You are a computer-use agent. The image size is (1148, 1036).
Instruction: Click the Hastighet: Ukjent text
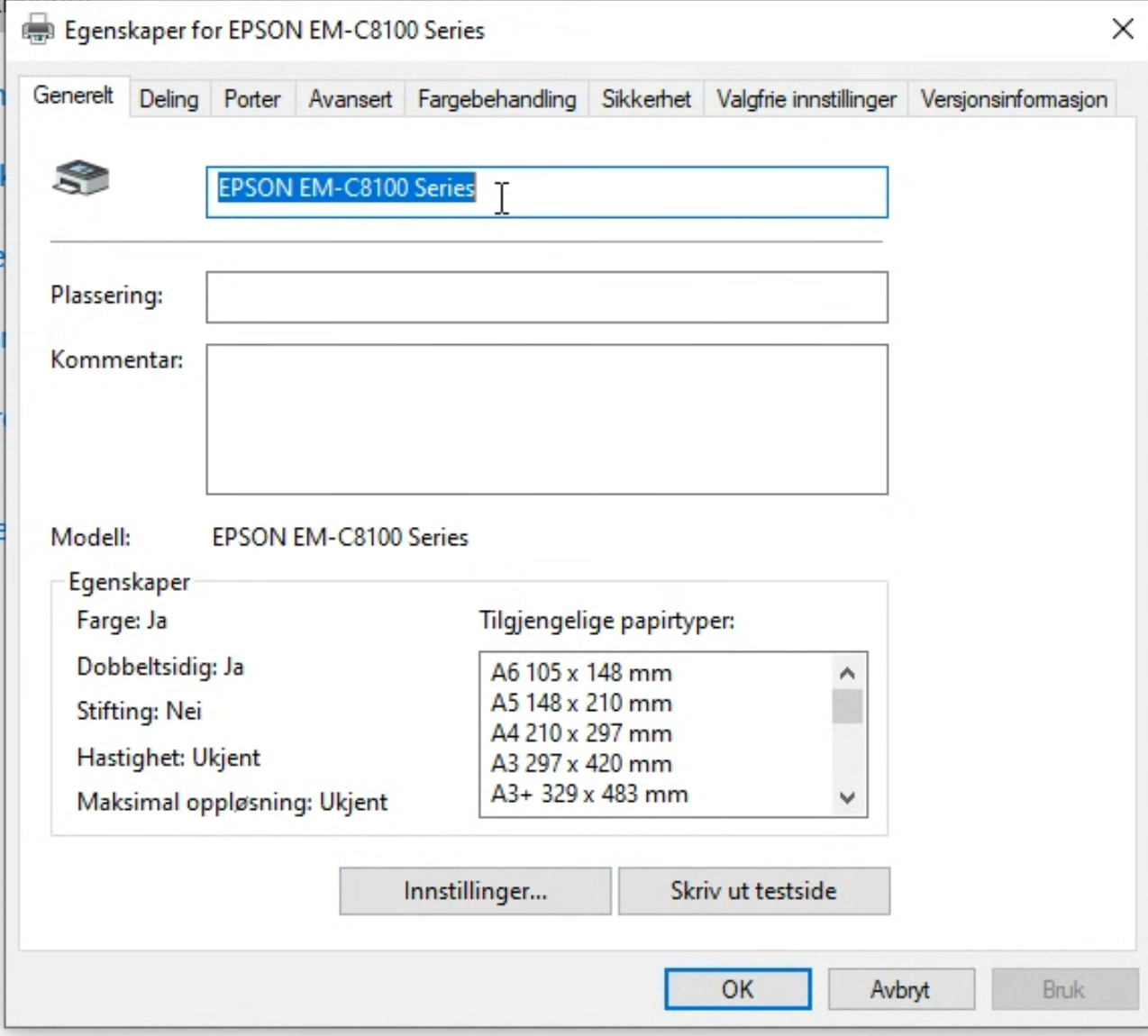(169, 757)
